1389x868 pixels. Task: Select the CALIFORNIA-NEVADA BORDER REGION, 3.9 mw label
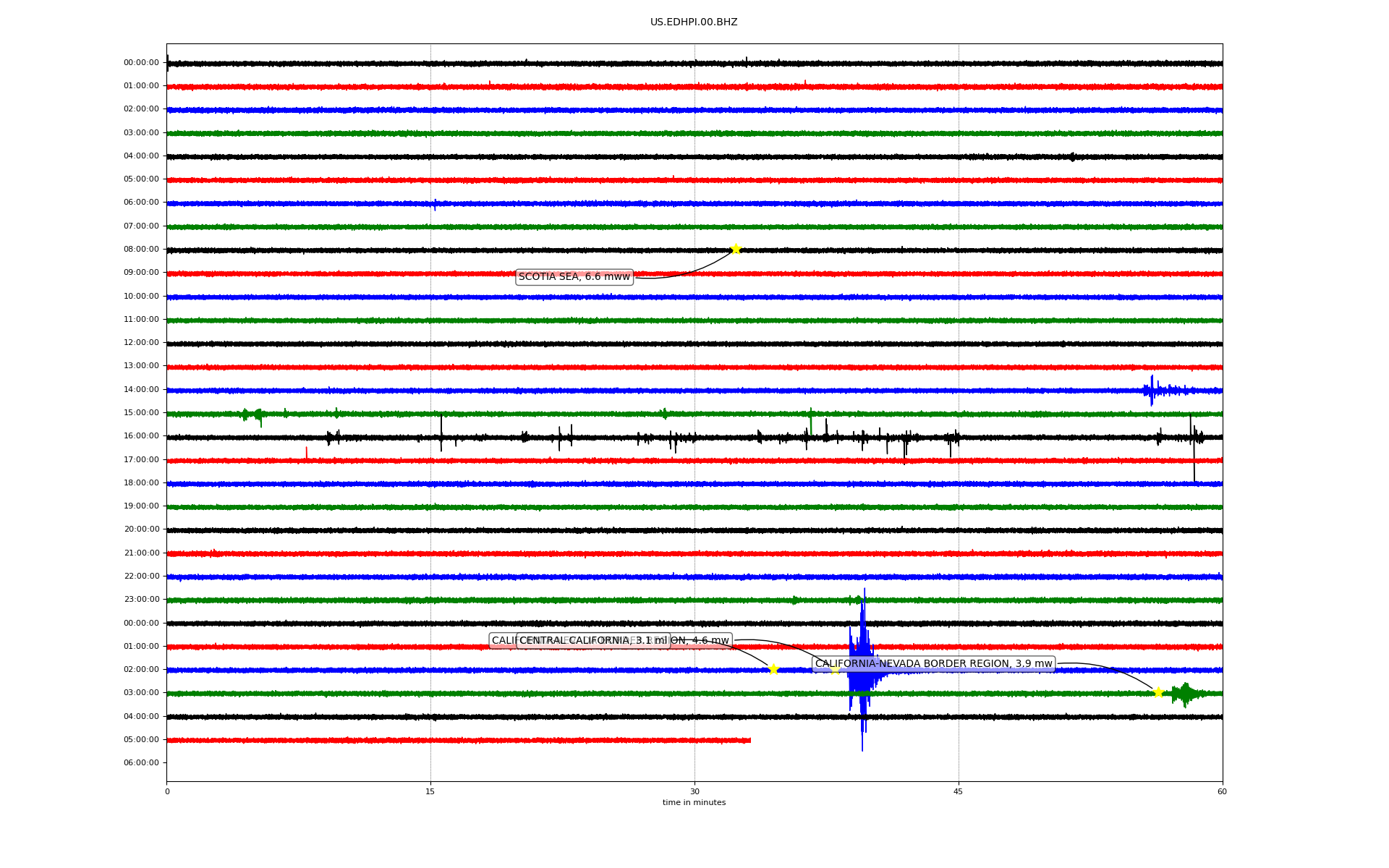point(933,664)
